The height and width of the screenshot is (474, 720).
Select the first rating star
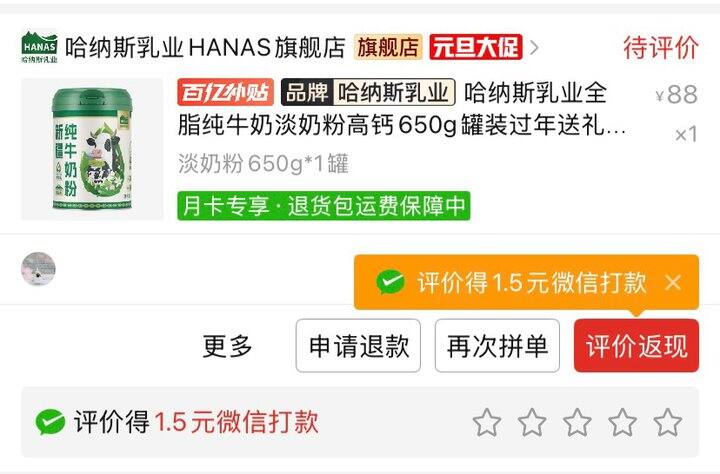coord(487,422)
